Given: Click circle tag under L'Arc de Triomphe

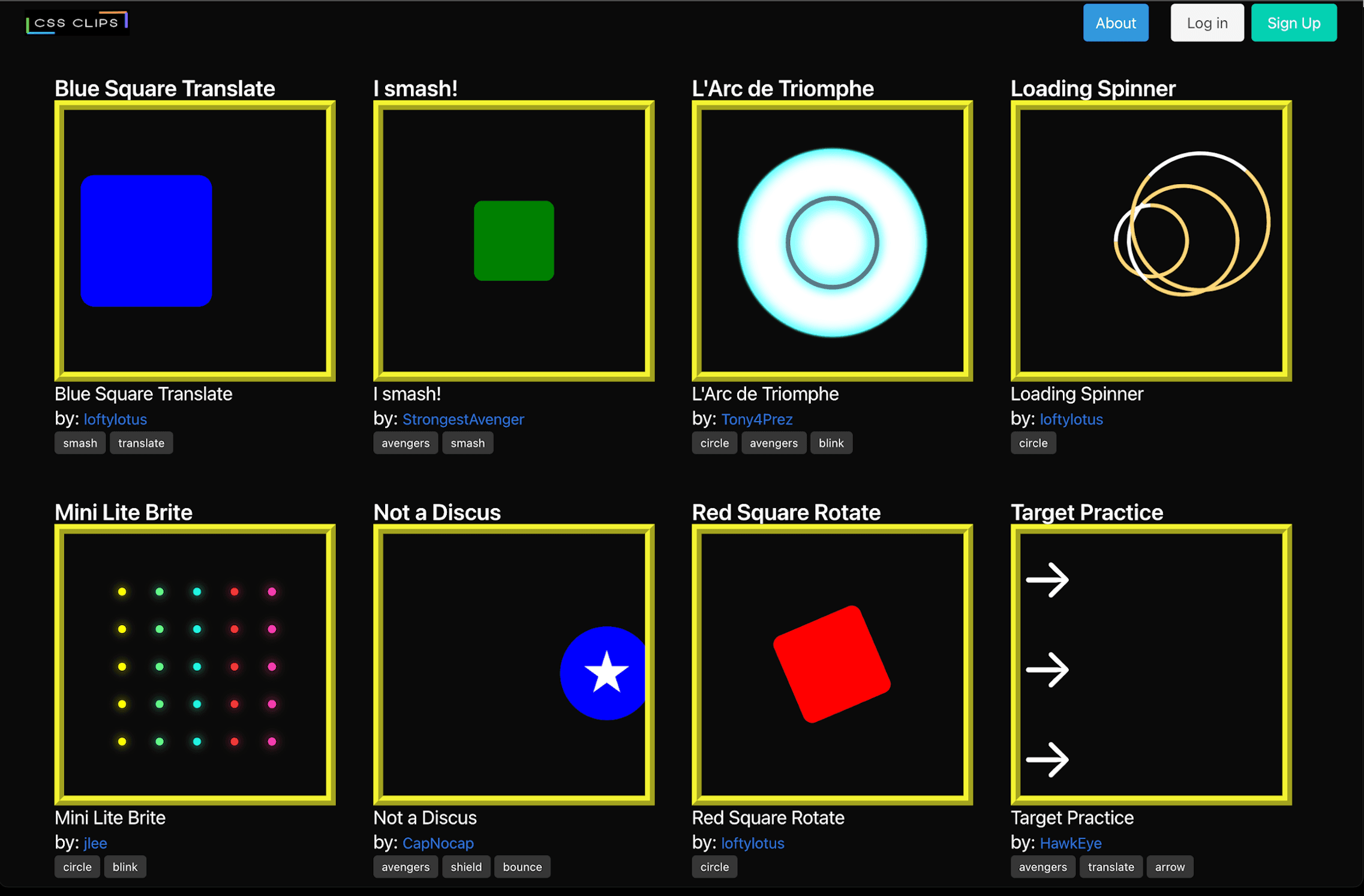Looking at the screenshot, I should (714, 443).
